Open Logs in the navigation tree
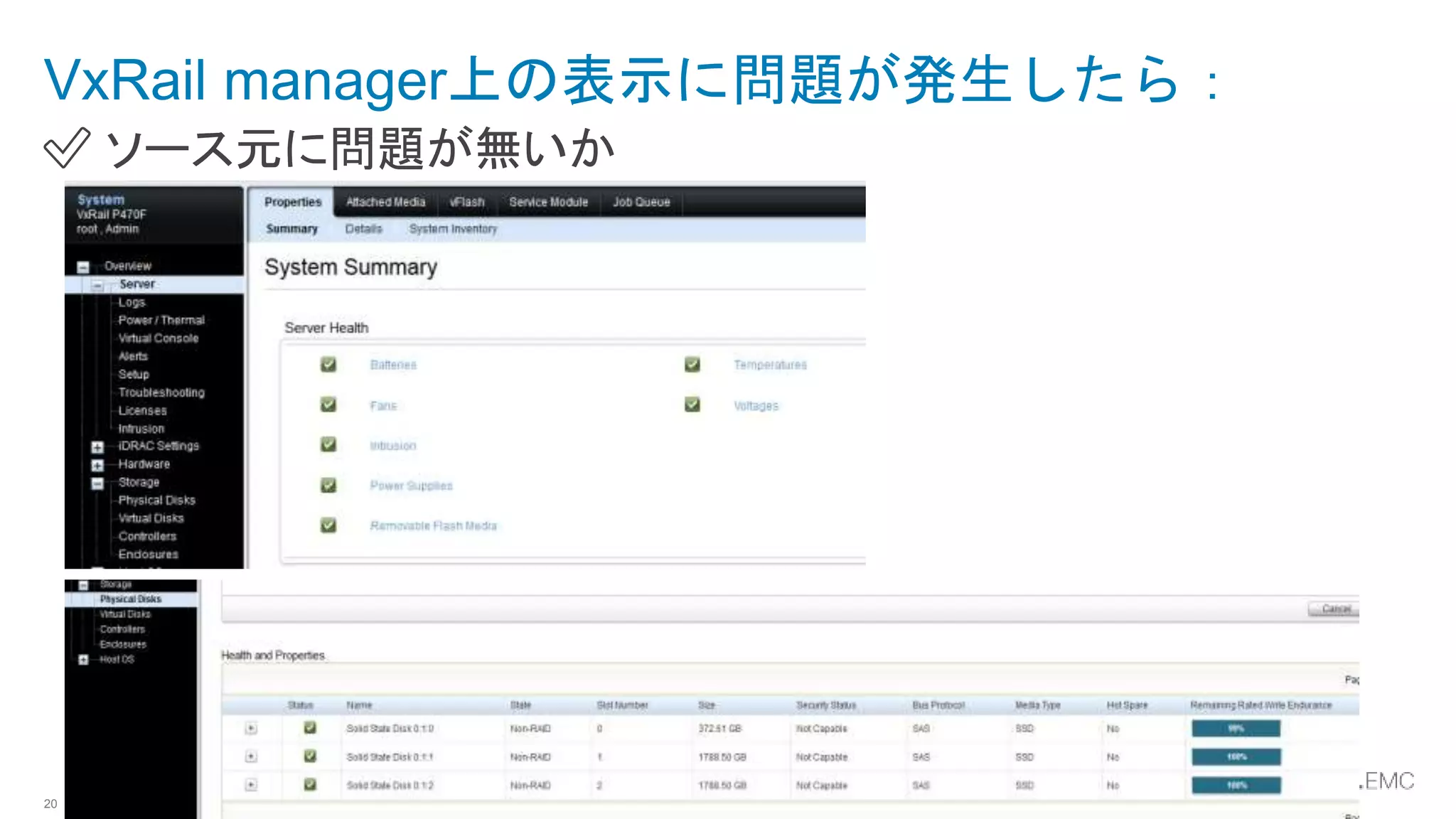 (132, 302)
